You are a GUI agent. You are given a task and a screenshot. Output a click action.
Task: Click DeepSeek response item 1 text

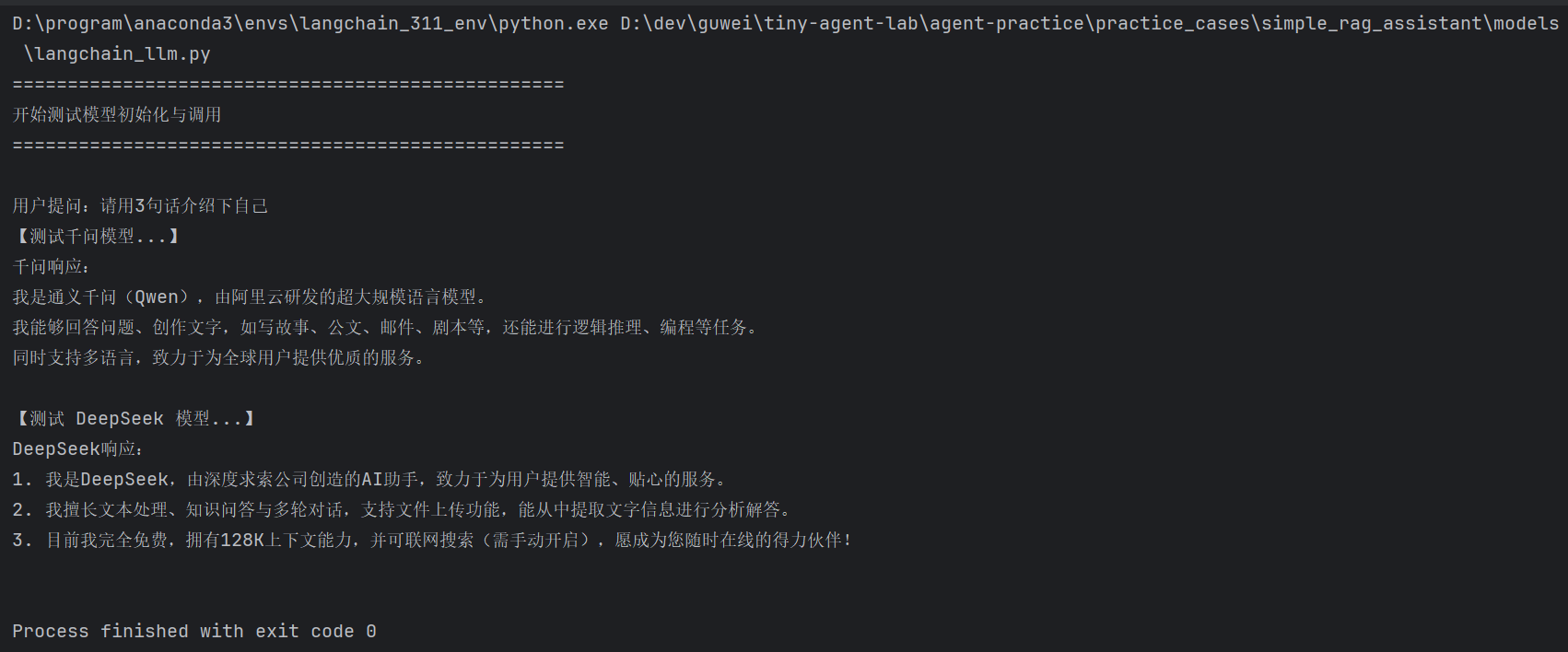(x=369, y=479)
